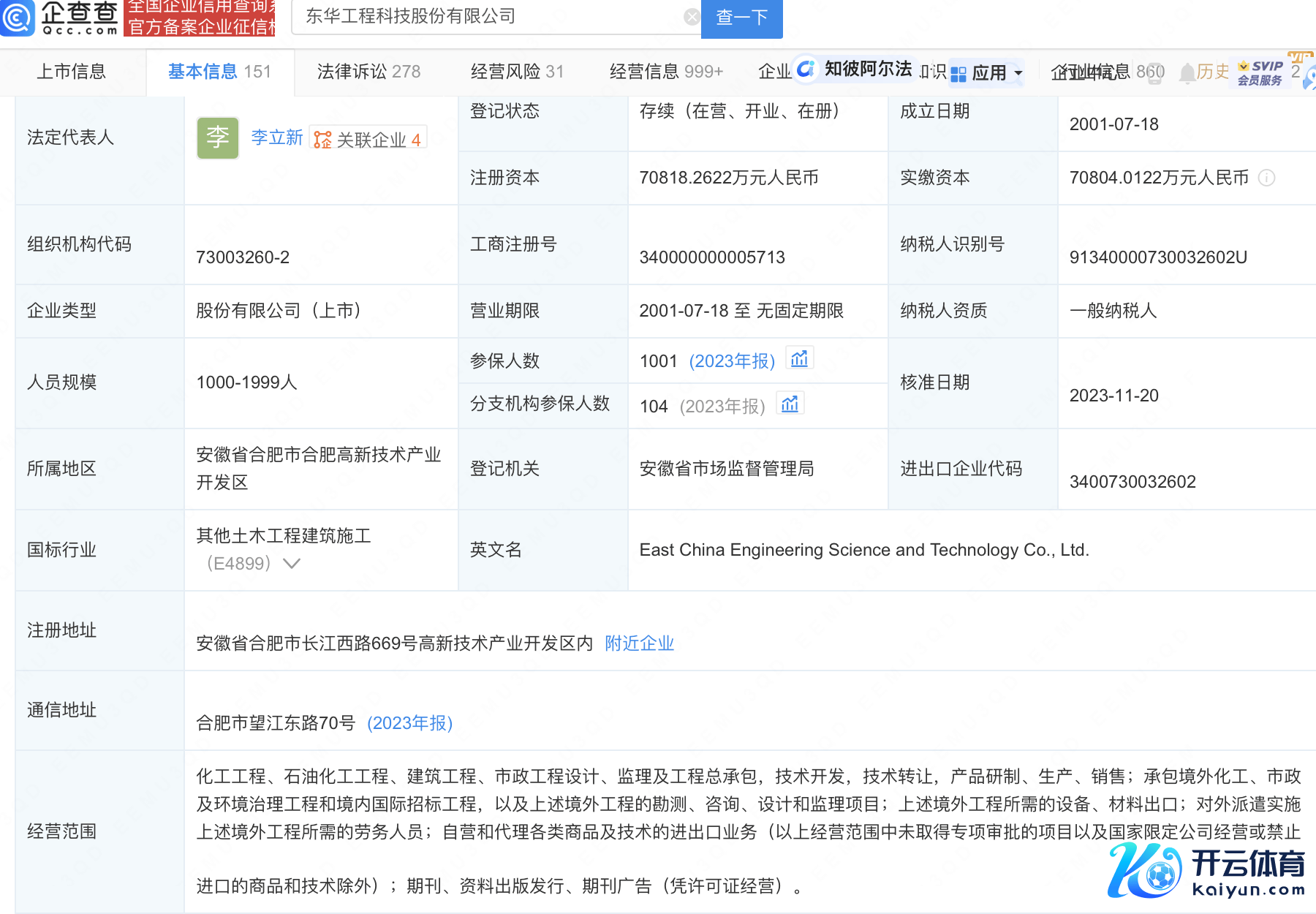Click the 附近企业 link after registered address

639,643
